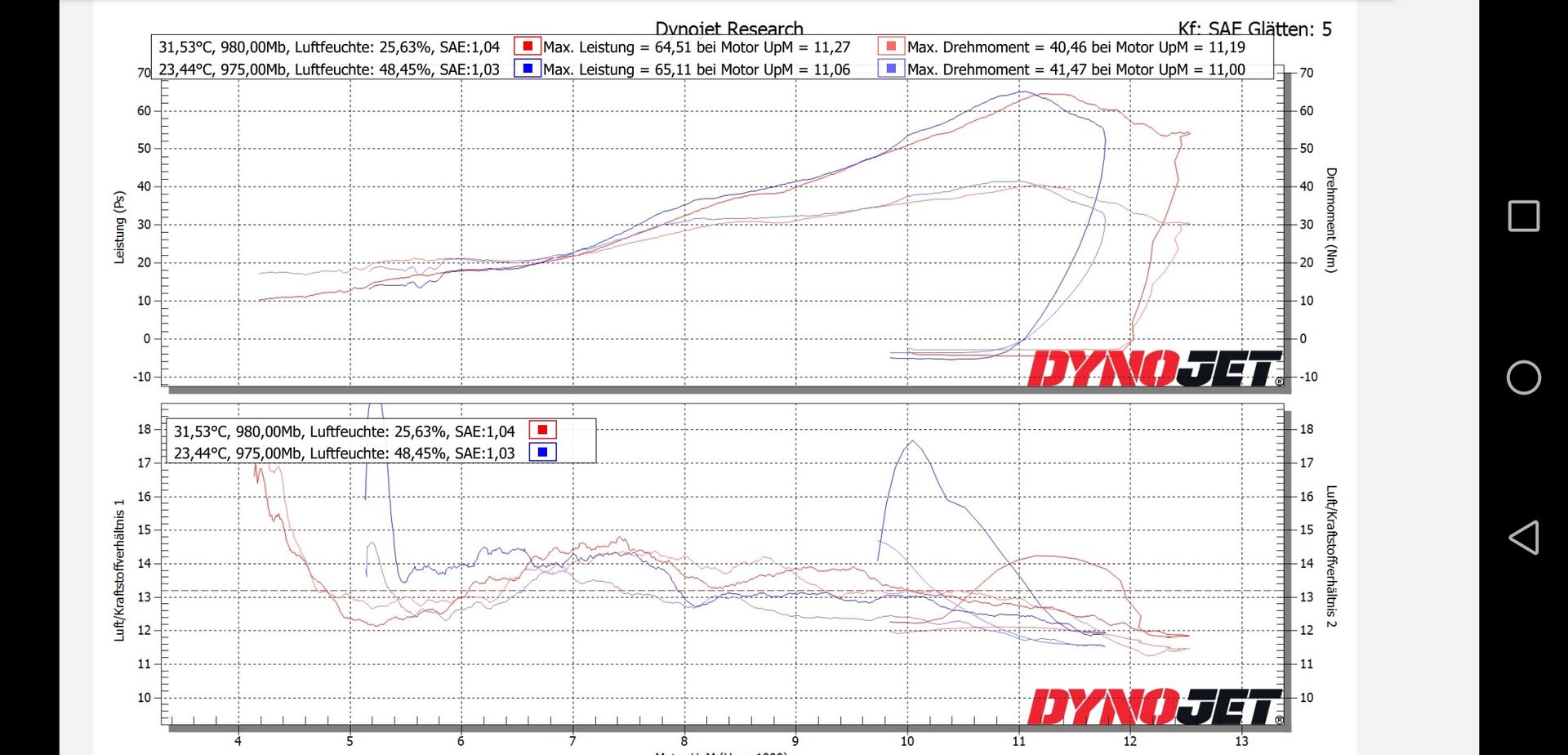Select the Leistung (Ps) axis label
The width and height of the screenshot is (1568, 755).
coord(119,227)
